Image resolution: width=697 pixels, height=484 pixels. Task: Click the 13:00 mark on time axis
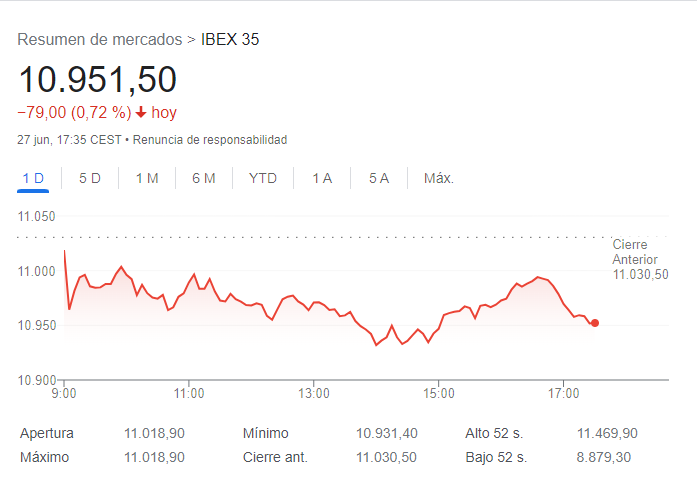point(314,393)
